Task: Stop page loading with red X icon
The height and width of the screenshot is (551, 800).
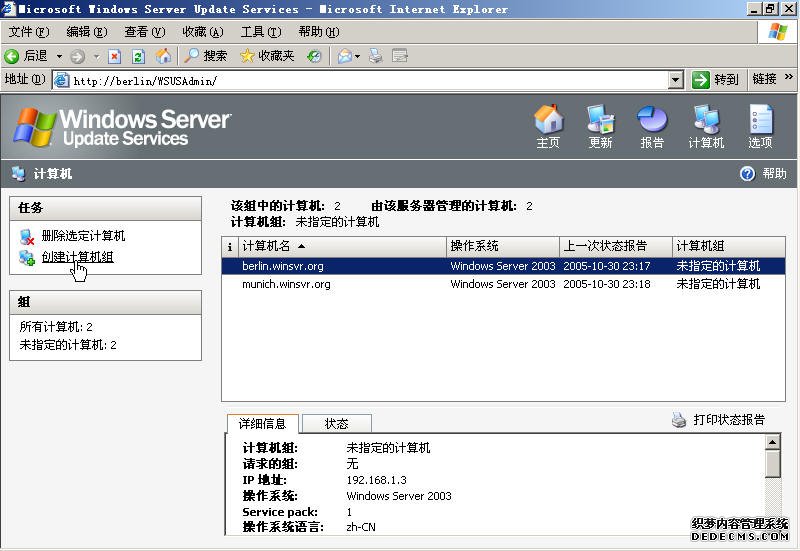Action: pos(114,56)
